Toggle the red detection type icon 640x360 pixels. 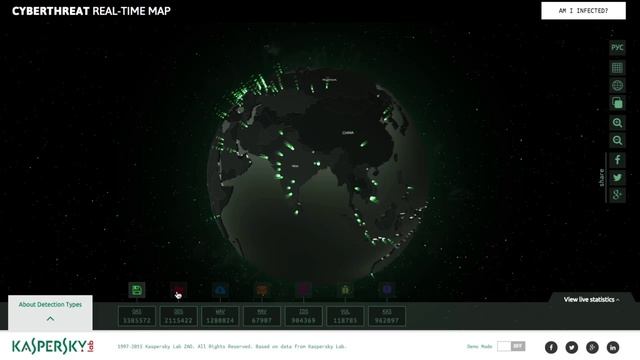178,290
